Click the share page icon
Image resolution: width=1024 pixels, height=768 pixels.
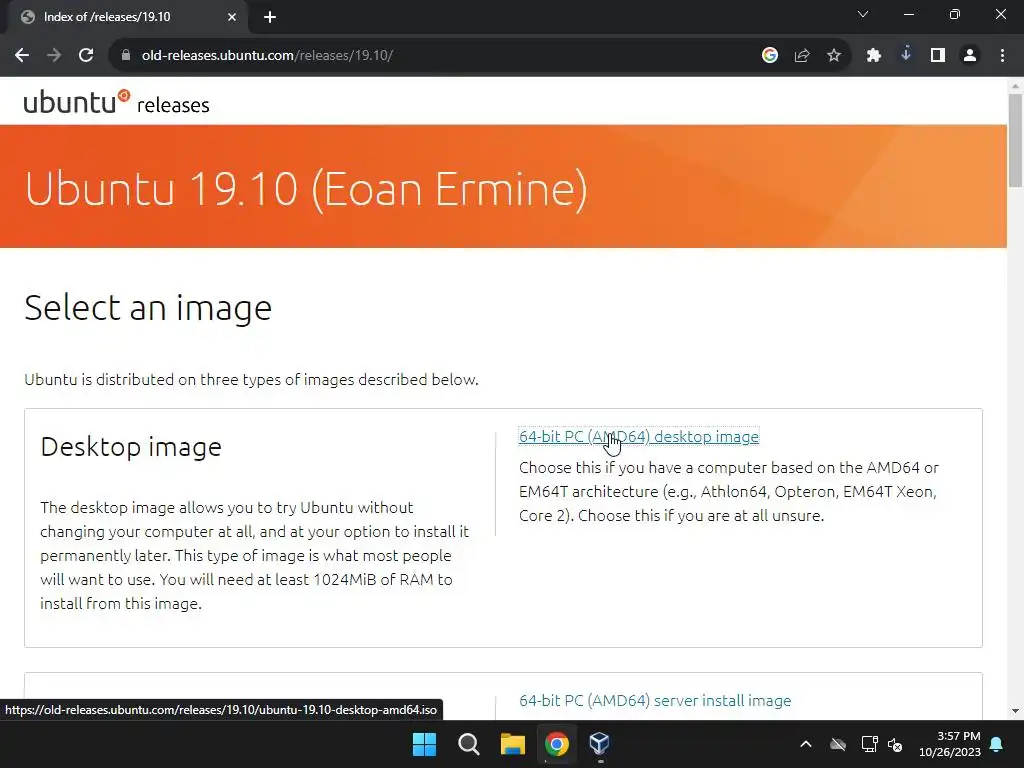tap(802, 56)
